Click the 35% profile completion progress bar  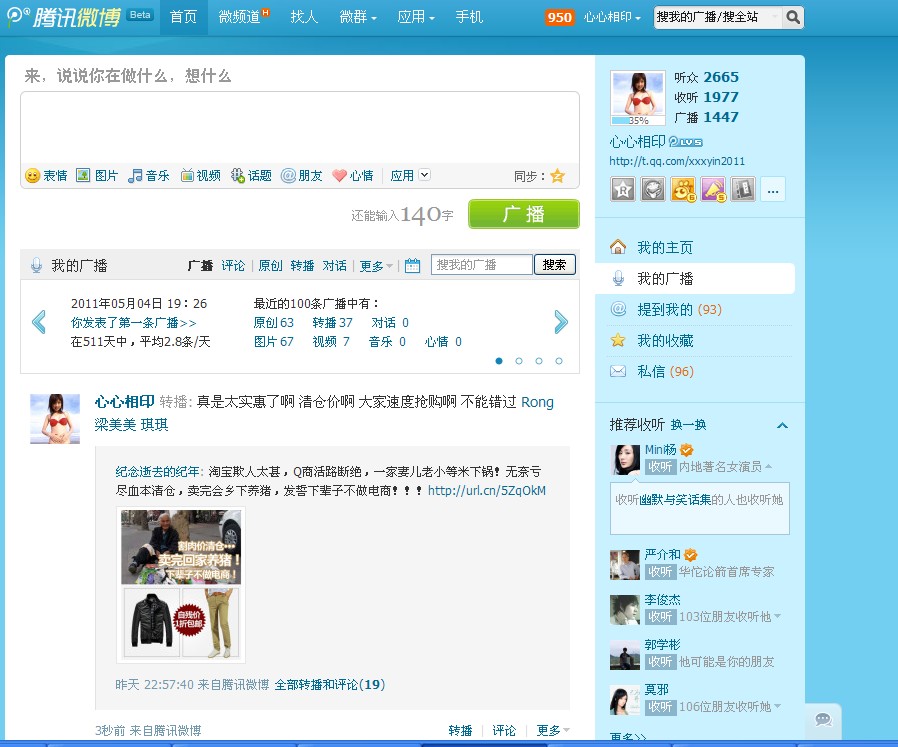(638, 120)
